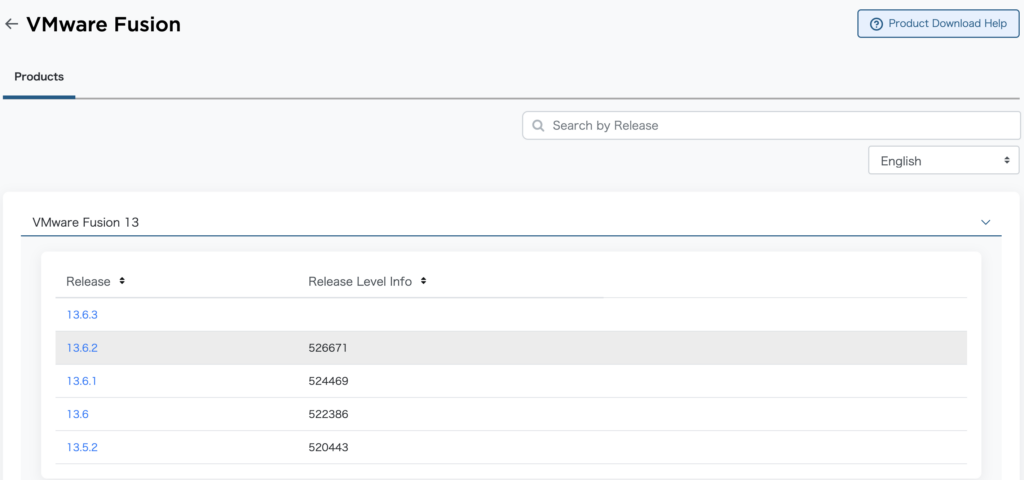Click the magnifying glass search icon
1024x480 pixels.
coord(538,125)
